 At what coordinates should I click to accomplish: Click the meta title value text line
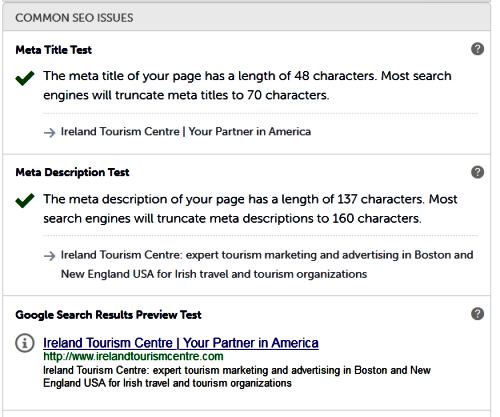point(186,132)
